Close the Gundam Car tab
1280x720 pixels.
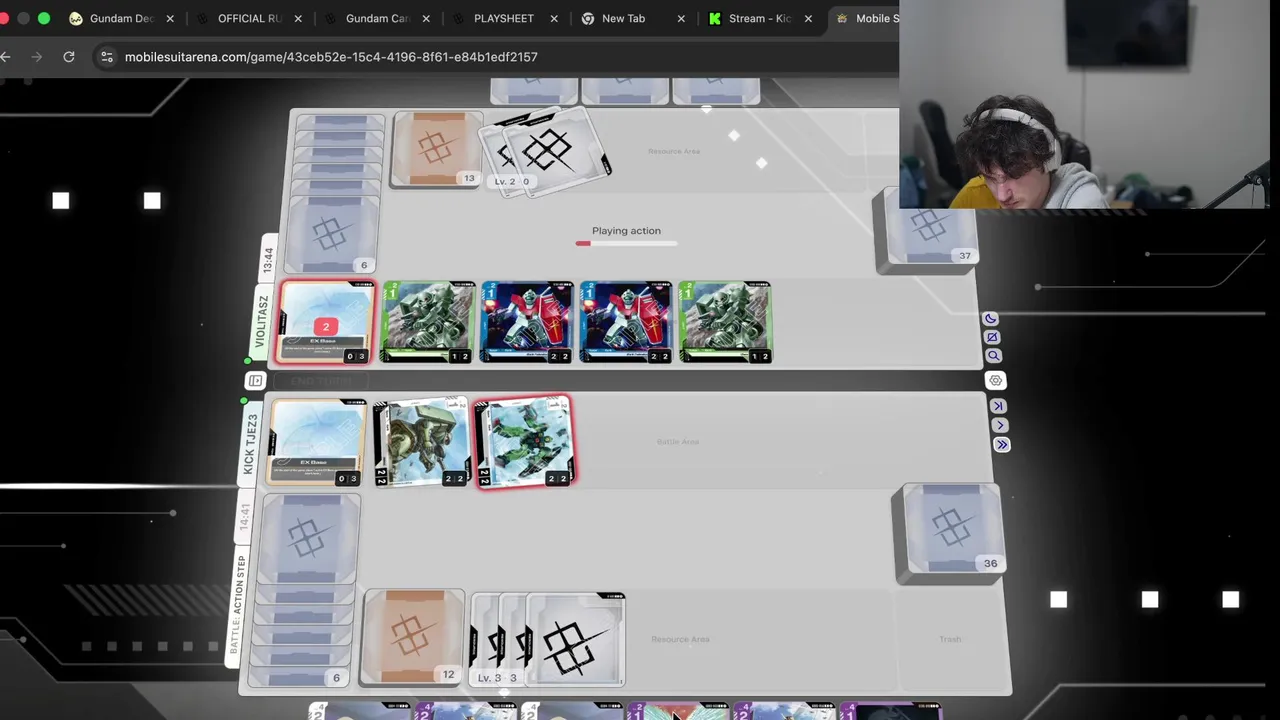pyautogui.click(x=426, y=18)
